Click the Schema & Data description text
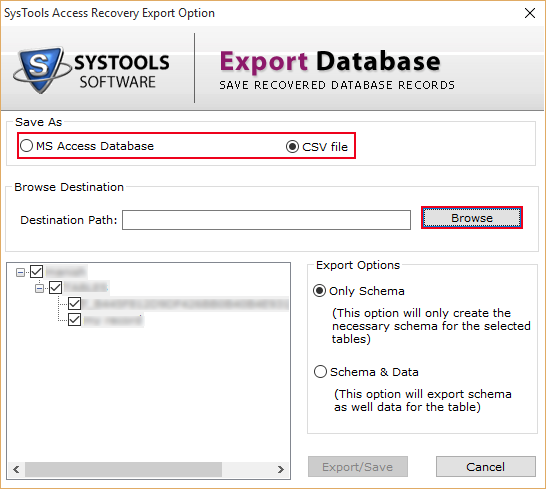Screen dimensions: 546x489 [422, 400]
